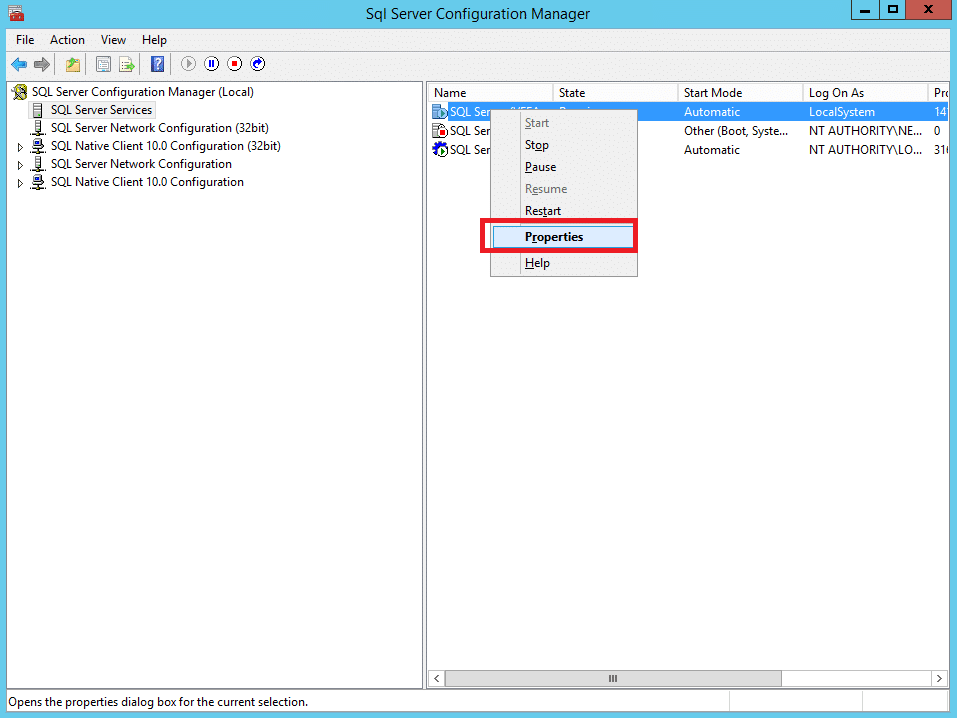Viewport: 957px width, 718px height.
Task: Click the Pause Service toolbar icon
Action: coord(212,63)
